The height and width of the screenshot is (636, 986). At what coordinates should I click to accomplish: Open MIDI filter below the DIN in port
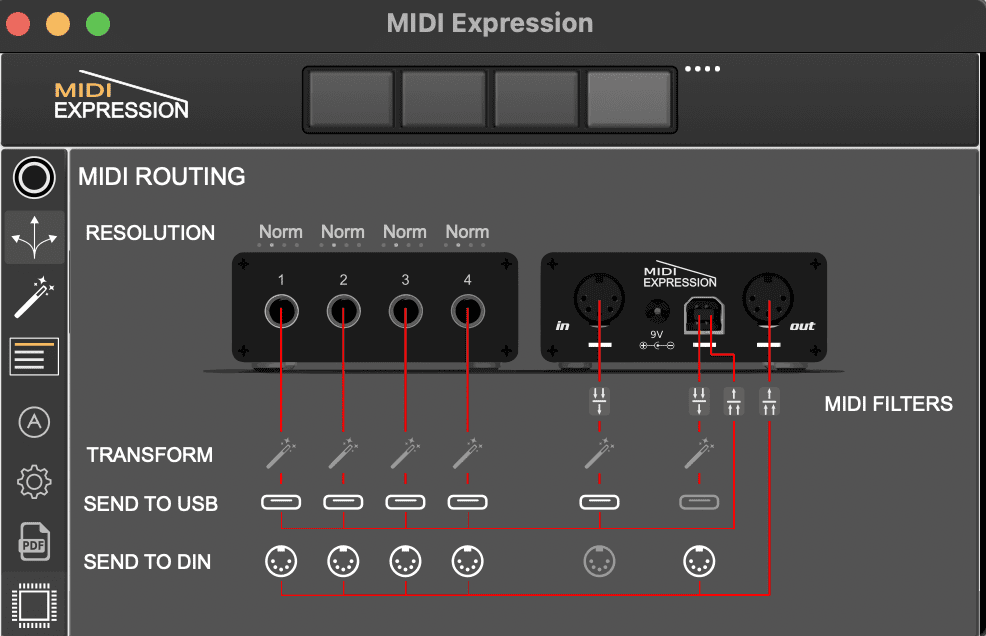click(599, 402)
